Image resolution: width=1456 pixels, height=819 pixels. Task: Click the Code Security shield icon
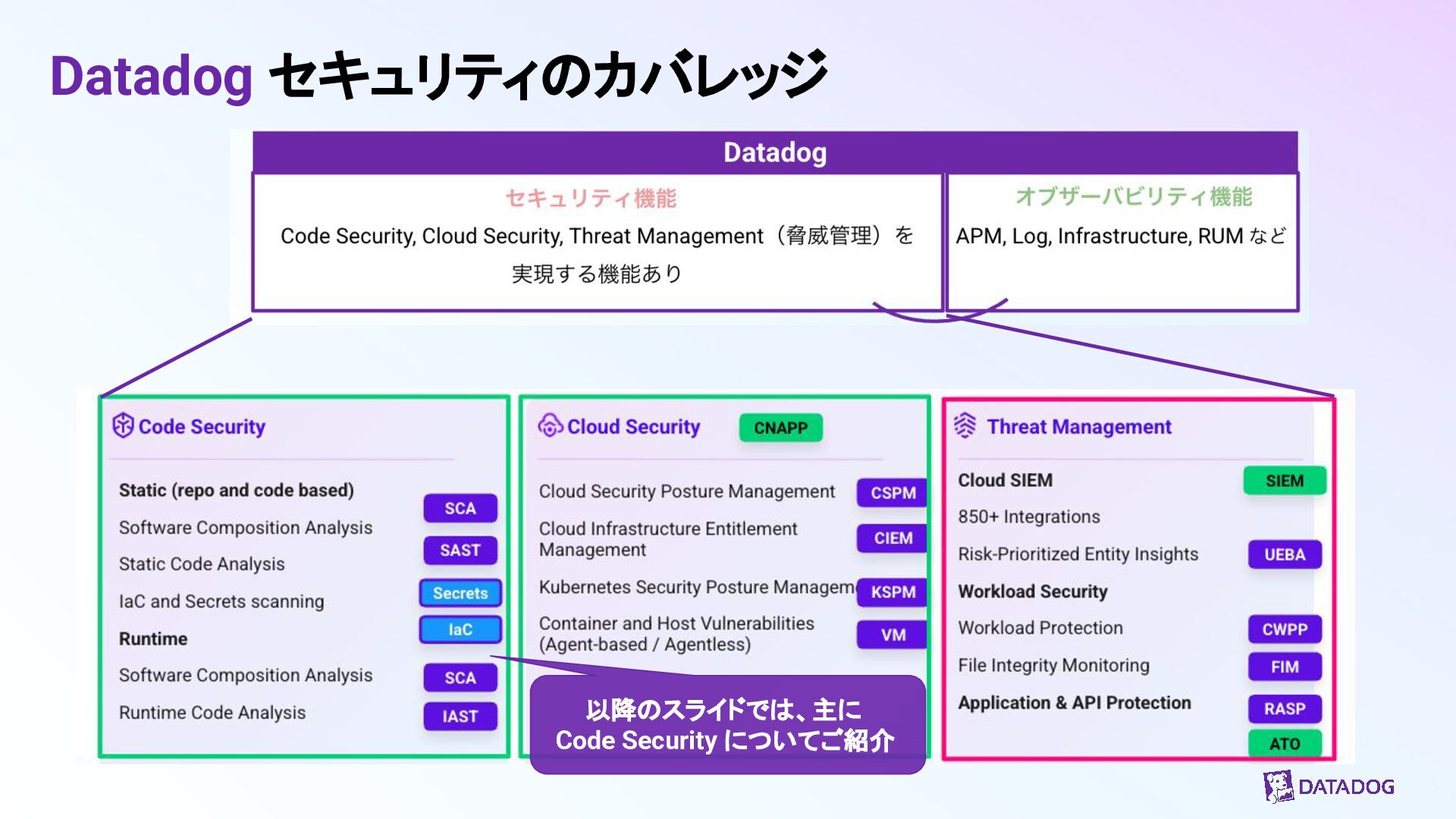point(122,425)
